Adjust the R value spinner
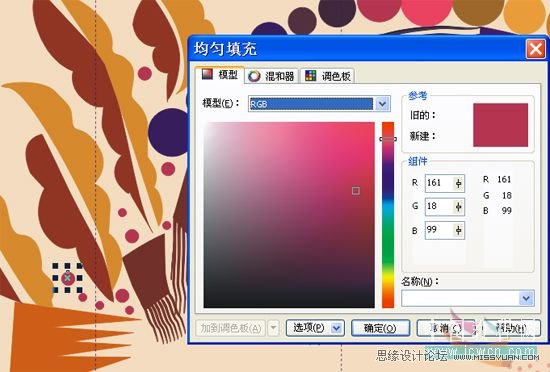 pyautogui.click(x=458, y=183)
